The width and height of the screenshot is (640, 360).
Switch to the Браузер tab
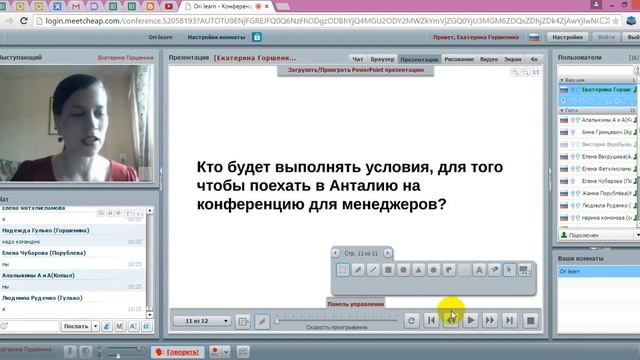(382, 59)
